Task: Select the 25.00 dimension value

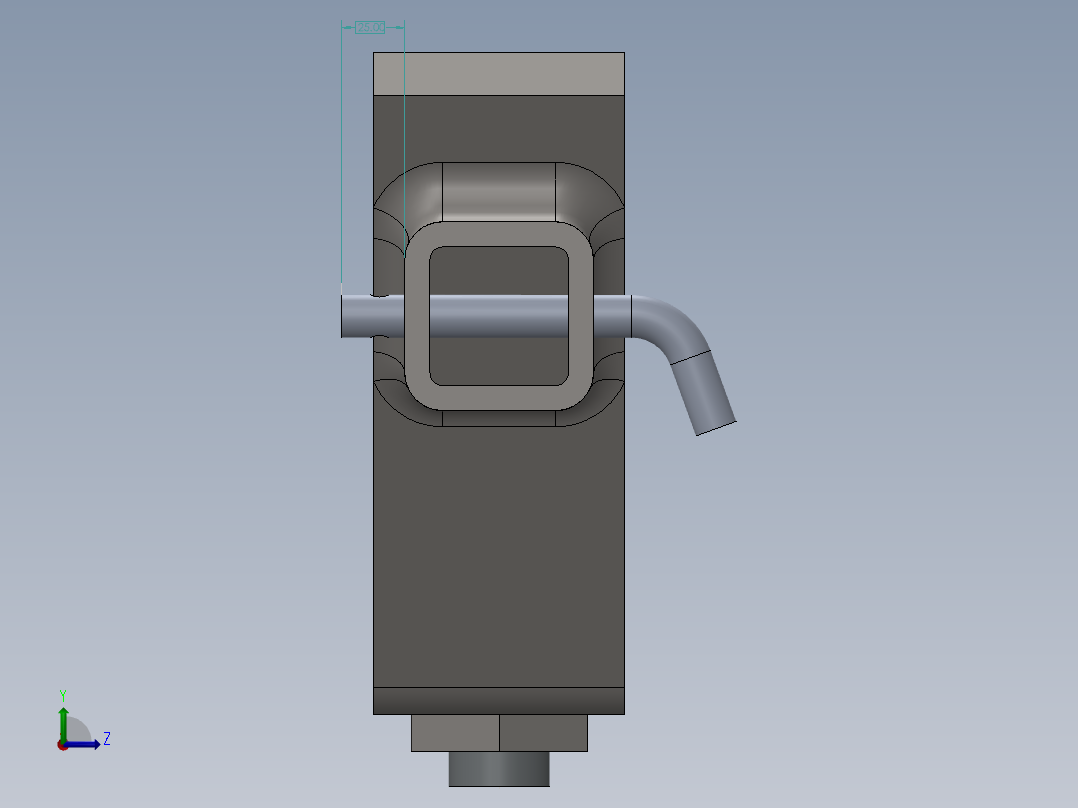Action: click(370, 28)
